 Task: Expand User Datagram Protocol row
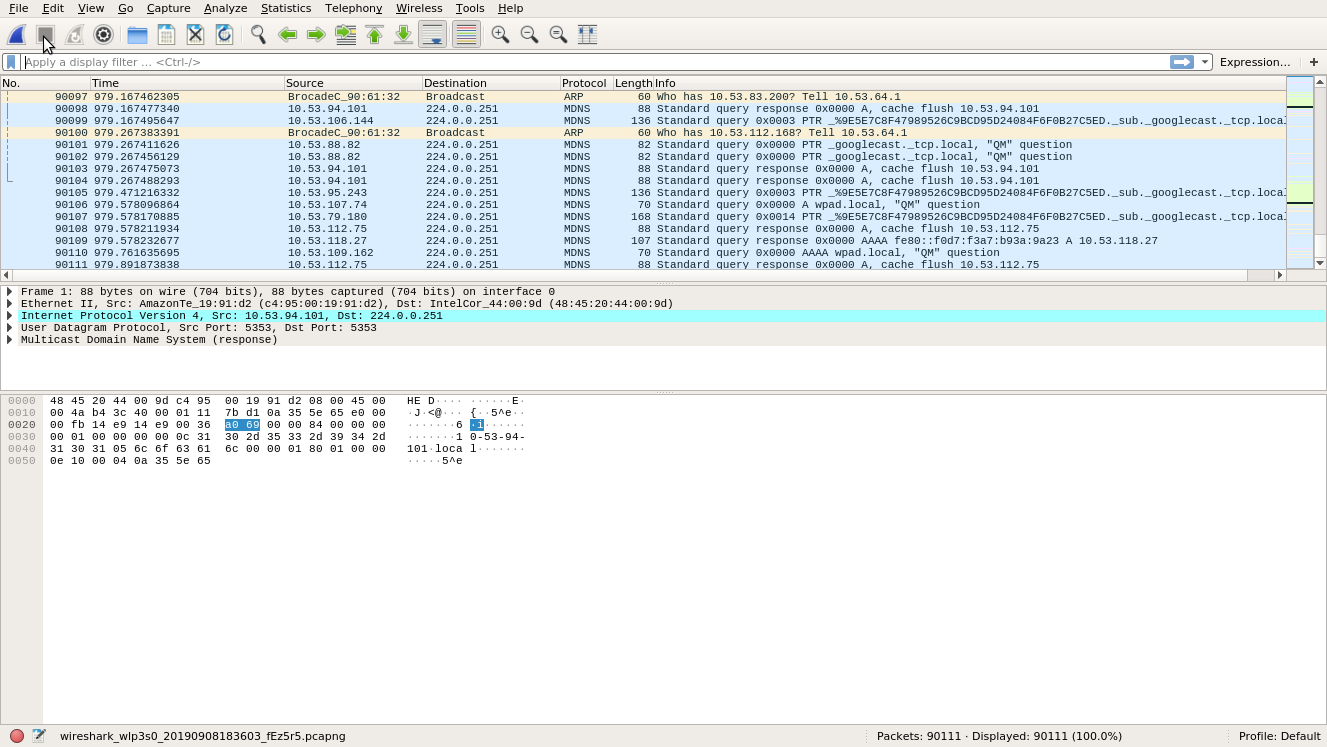click(x=10, y=328)
